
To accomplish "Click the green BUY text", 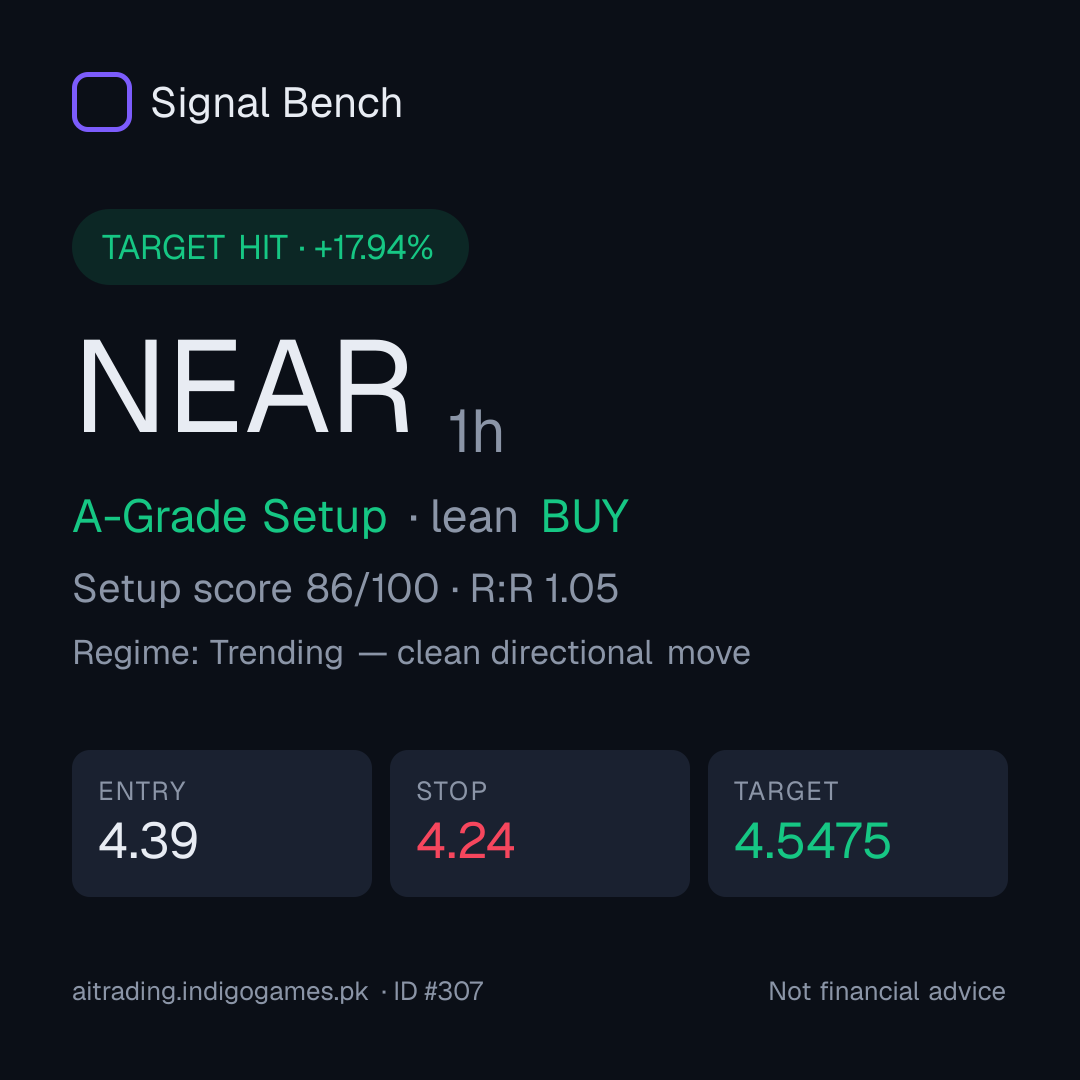I will pyautogui.click(x=585, y=516).
